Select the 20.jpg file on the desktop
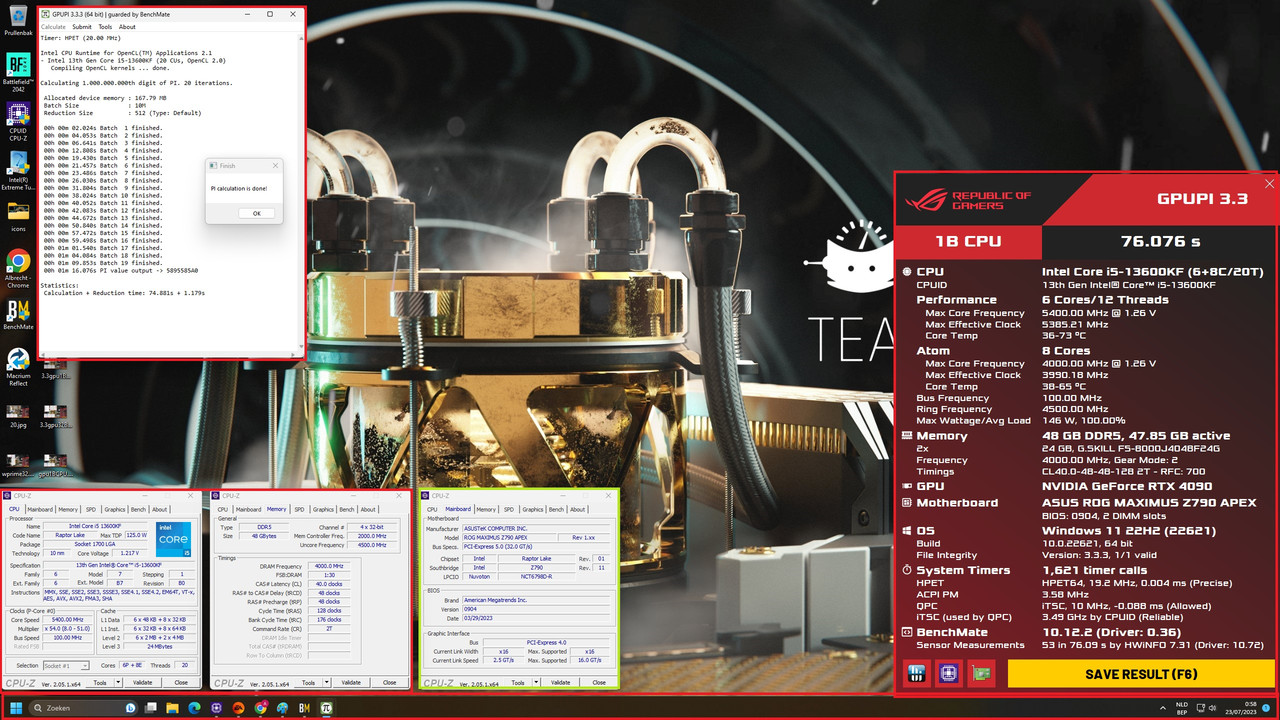Image resolution: width=1280 pixels, height=720 pixels. click(x=18, y=415)
